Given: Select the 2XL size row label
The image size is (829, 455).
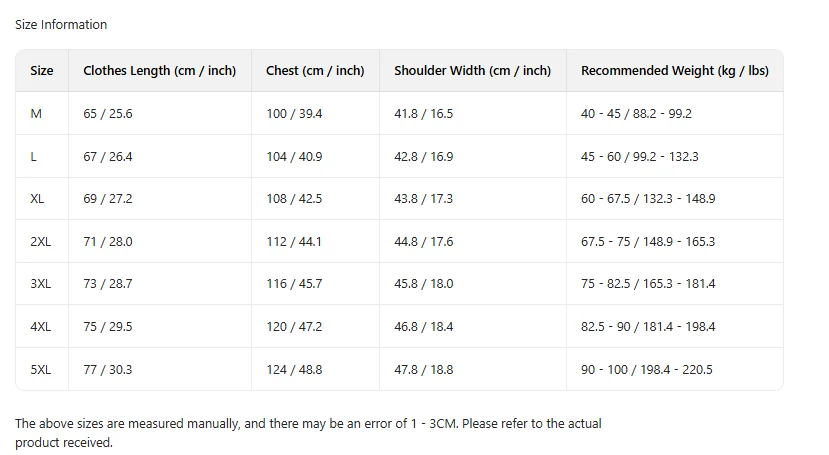Looking at the screenshot, I should tap(40, 242).
